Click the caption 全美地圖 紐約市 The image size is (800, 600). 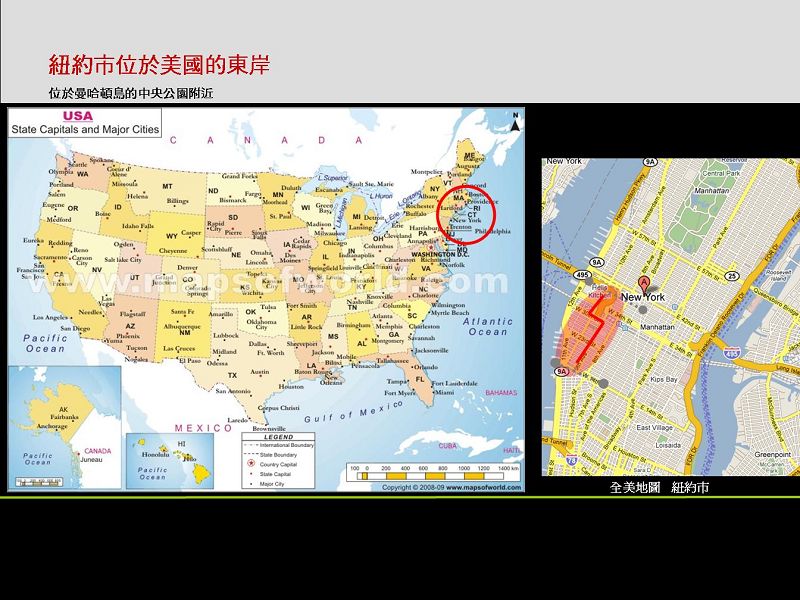pos(659,488)
